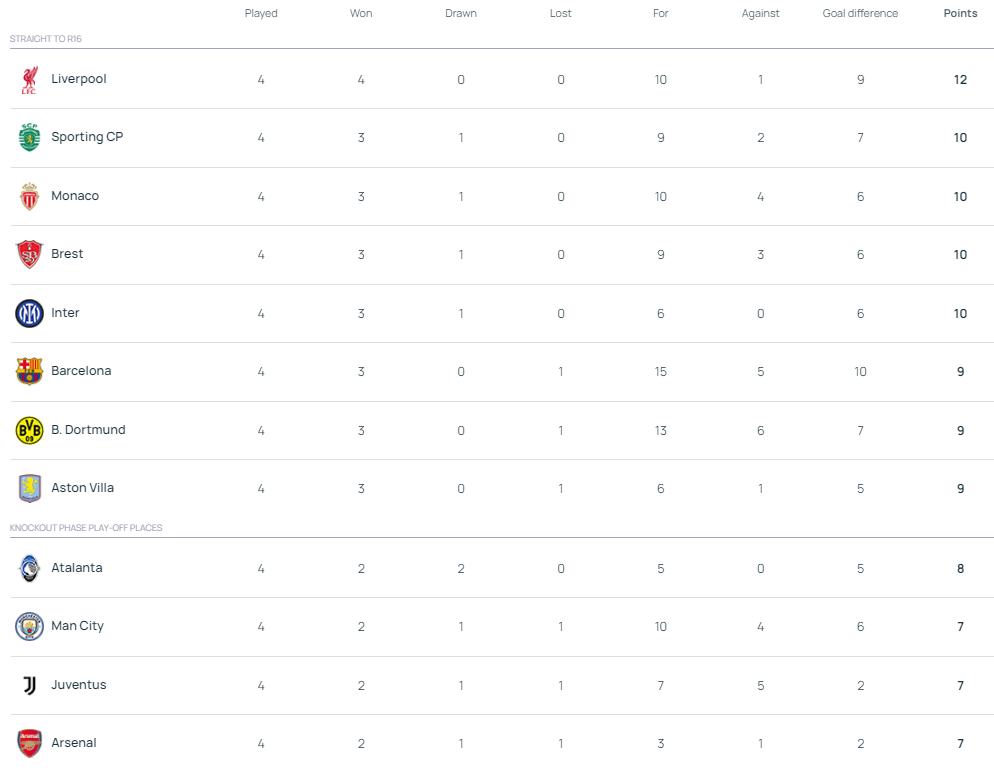Click the Played column header
The image size is (994, 772).
261,14
